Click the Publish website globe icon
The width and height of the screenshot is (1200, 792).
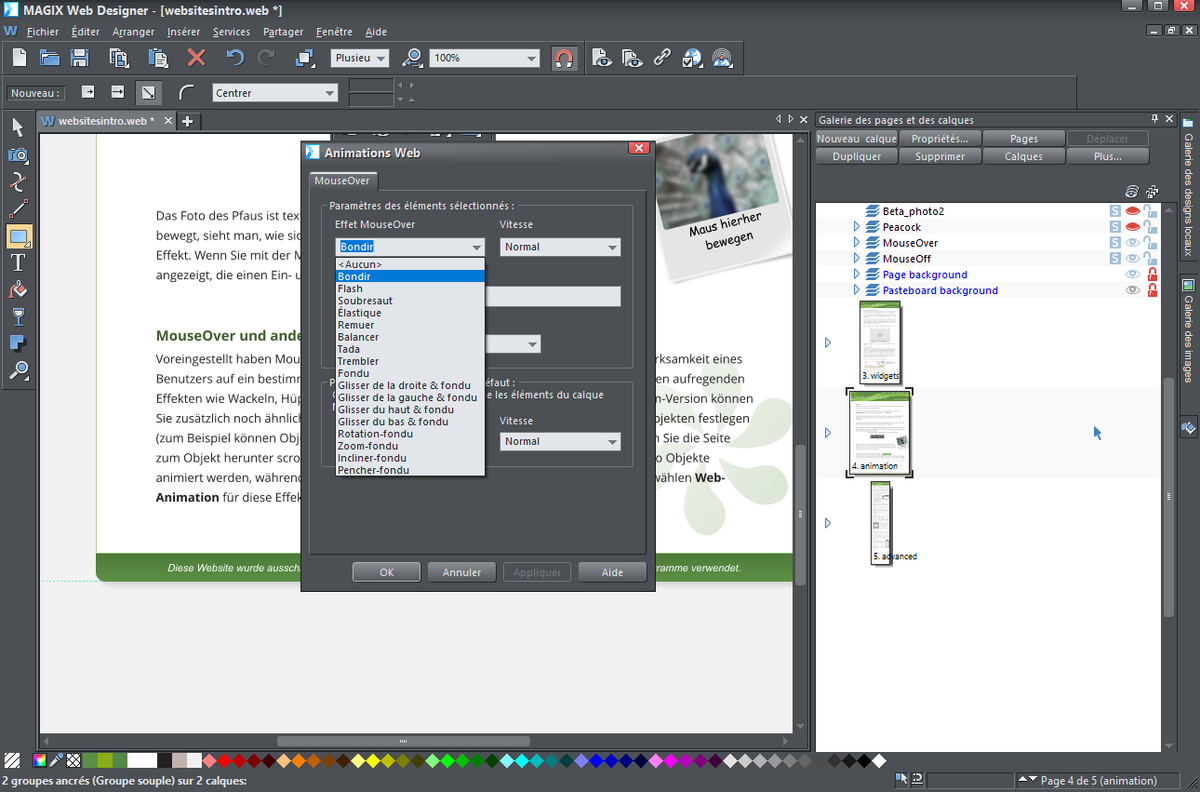tap(722, 58)
